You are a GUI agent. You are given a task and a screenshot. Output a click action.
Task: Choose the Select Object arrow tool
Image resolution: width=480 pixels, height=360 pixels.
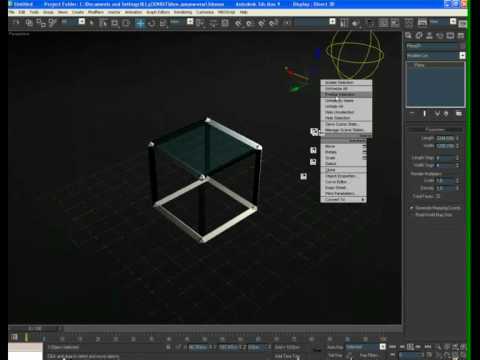[92, 23]
